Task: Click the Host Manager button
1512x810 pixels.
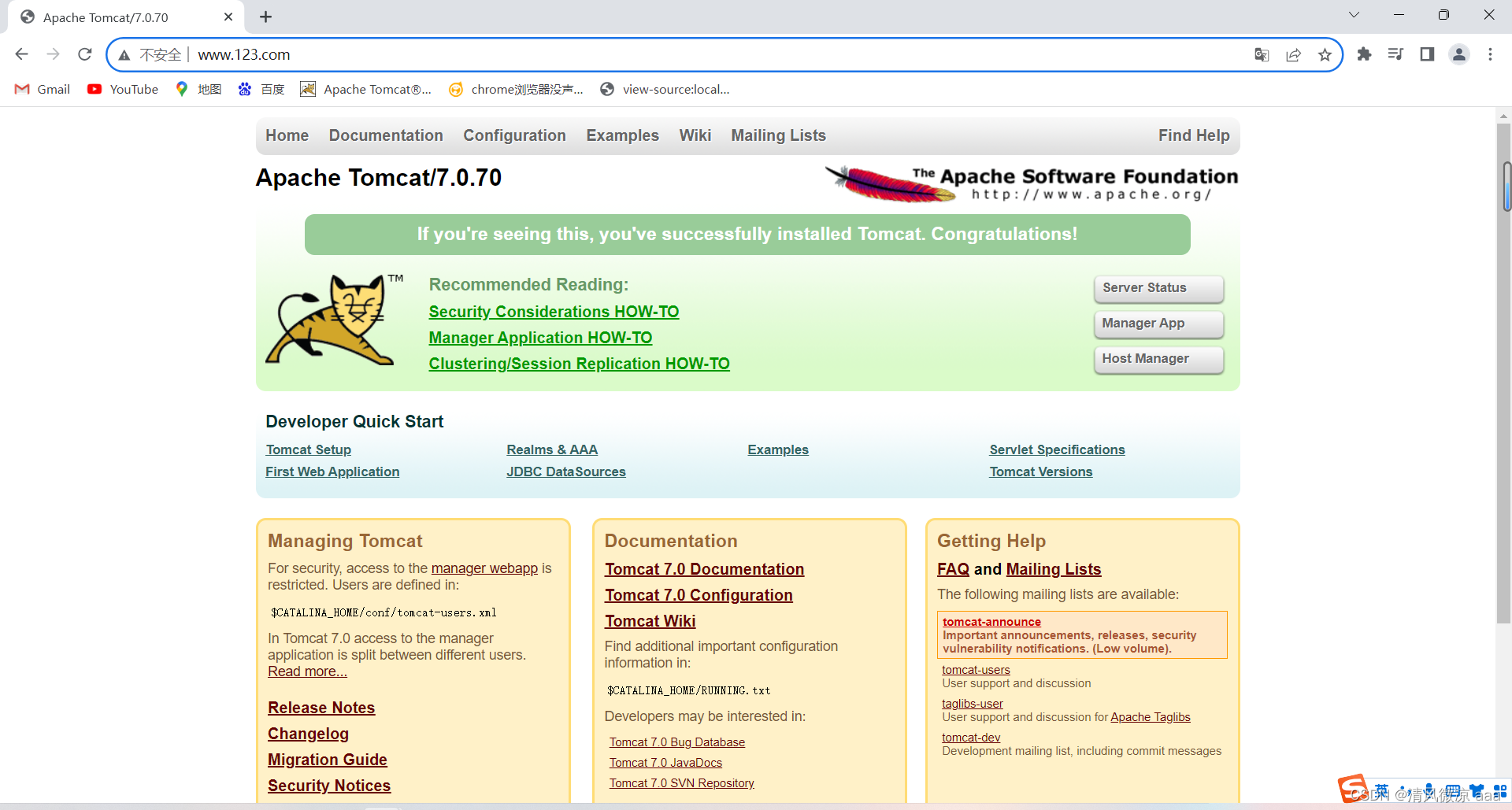Action: (x=1158, y=359)
